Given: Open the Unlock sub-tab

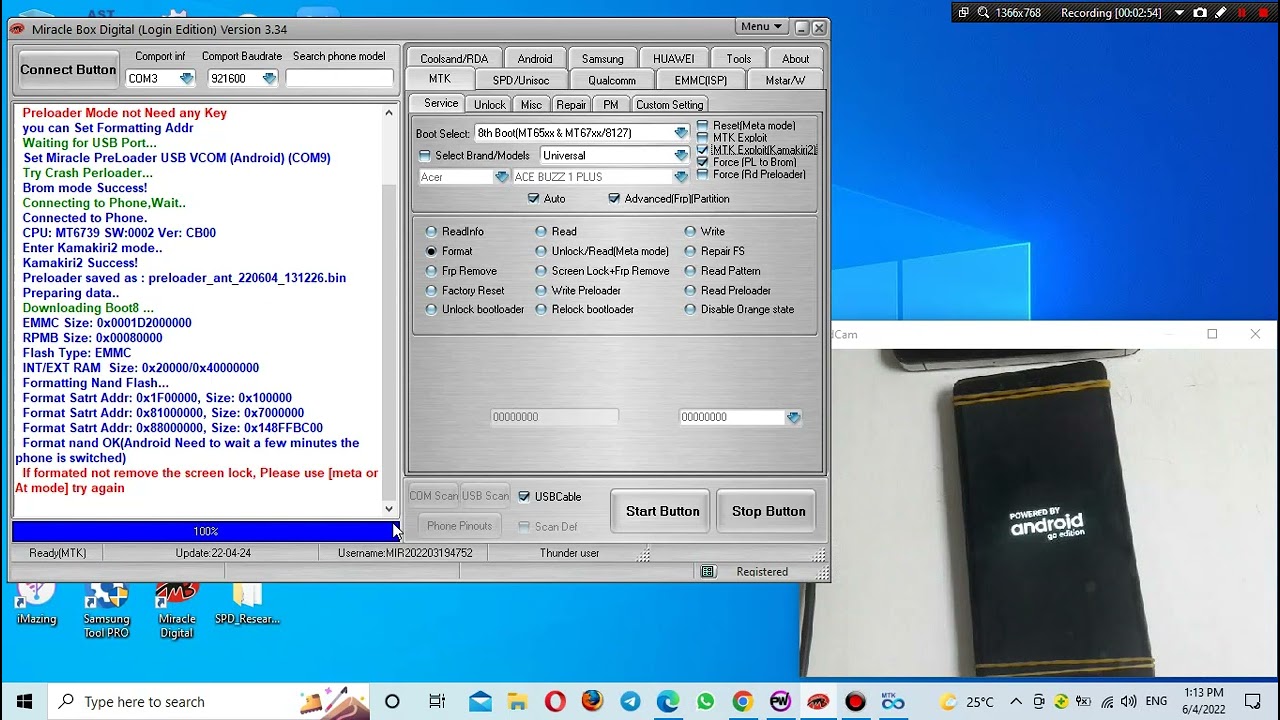Looking at the screenshot, I should pos(489,105).
